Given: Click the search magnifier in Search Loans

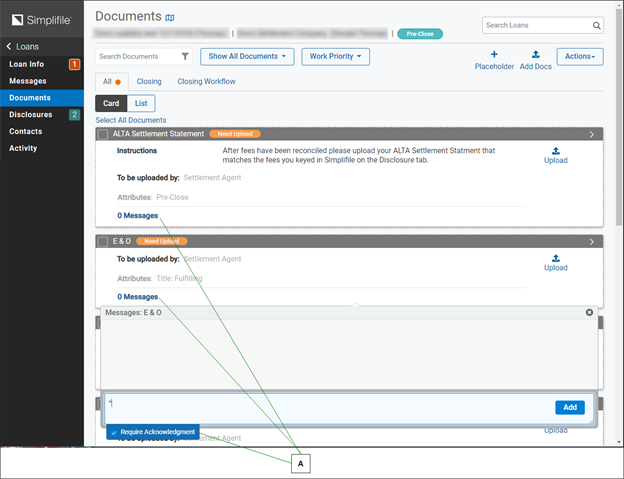Looking at the screenshot, I should [596, 25].
